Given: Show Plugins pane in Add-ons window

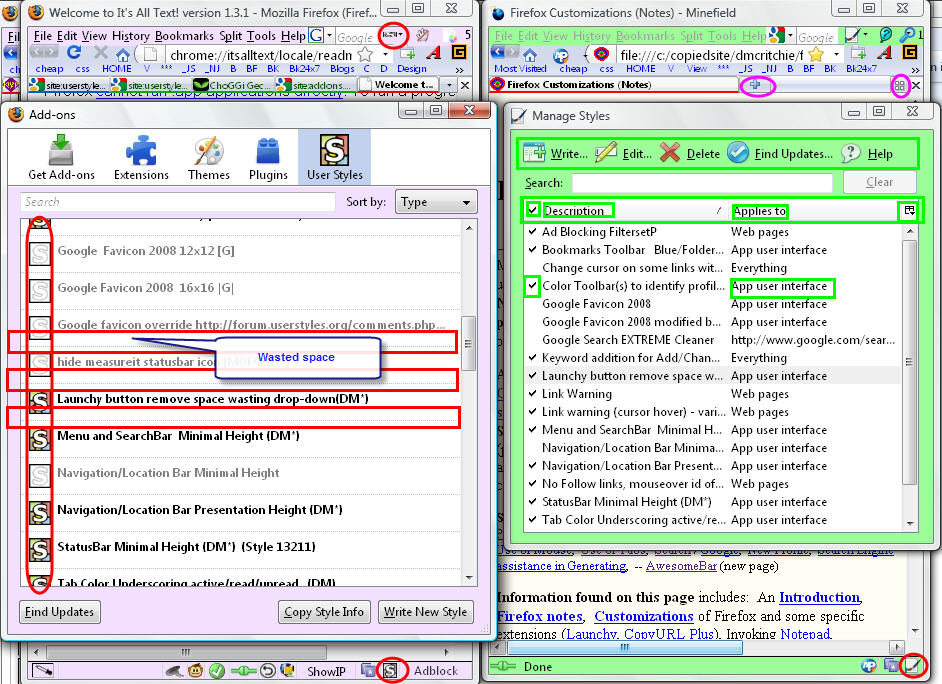Looking at the screenshot, I should pos(268,157).
